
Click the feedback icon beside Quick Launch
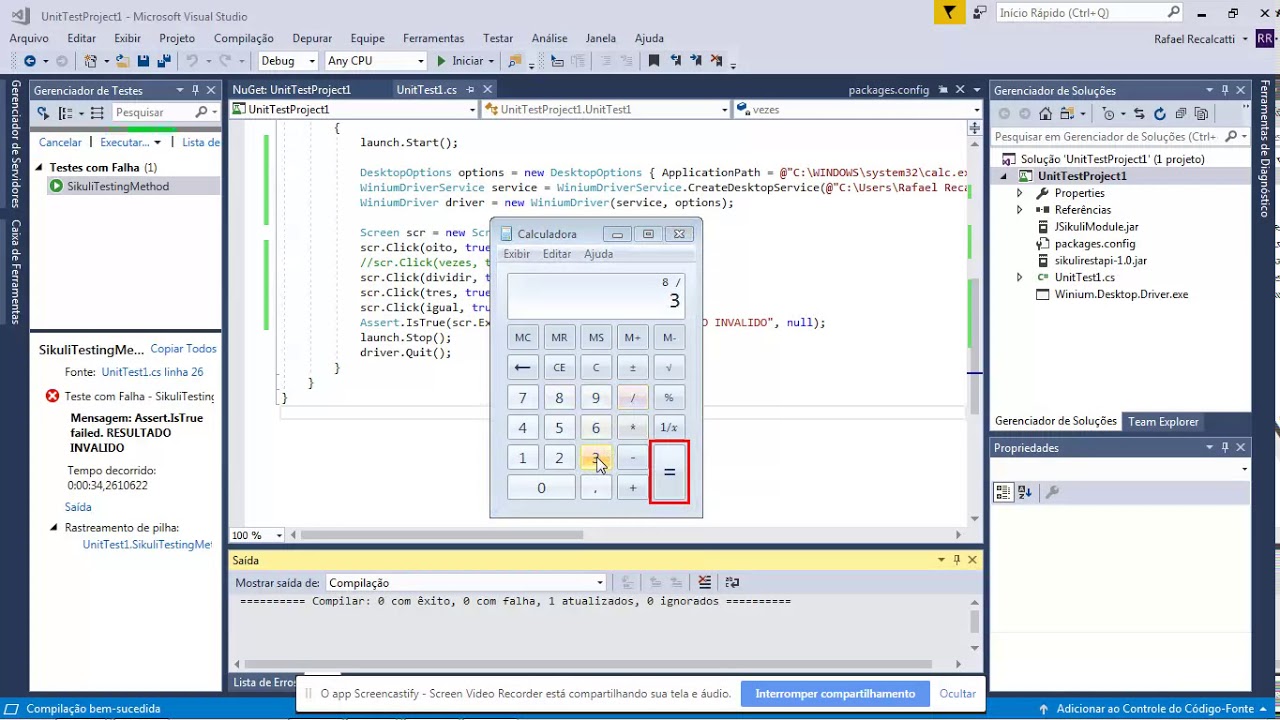click(980, 12)
